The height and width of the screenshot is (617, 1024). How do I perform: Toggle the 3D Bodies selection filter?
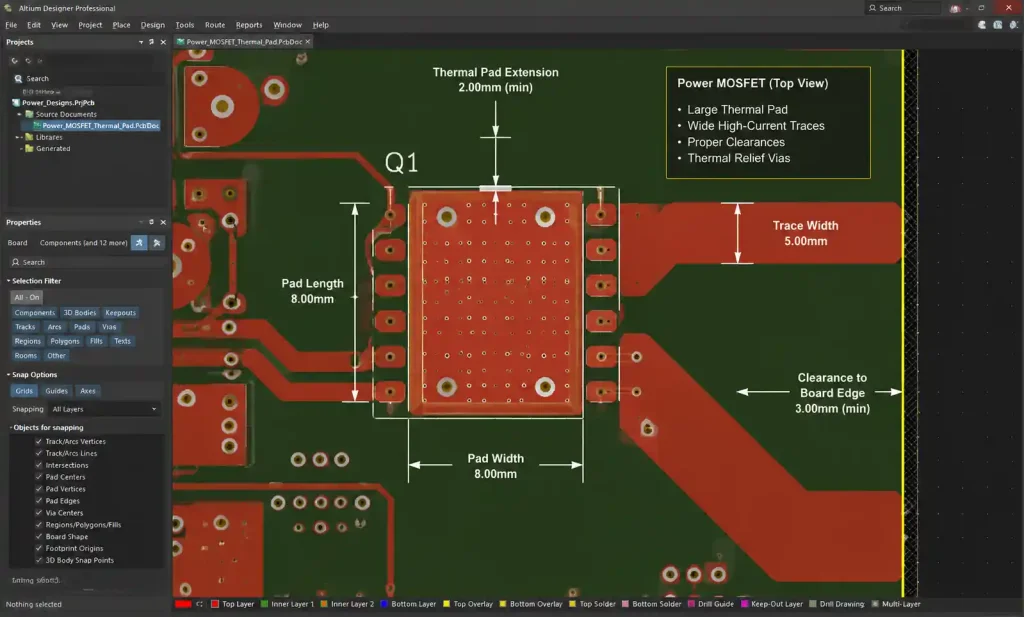point(80,313)
